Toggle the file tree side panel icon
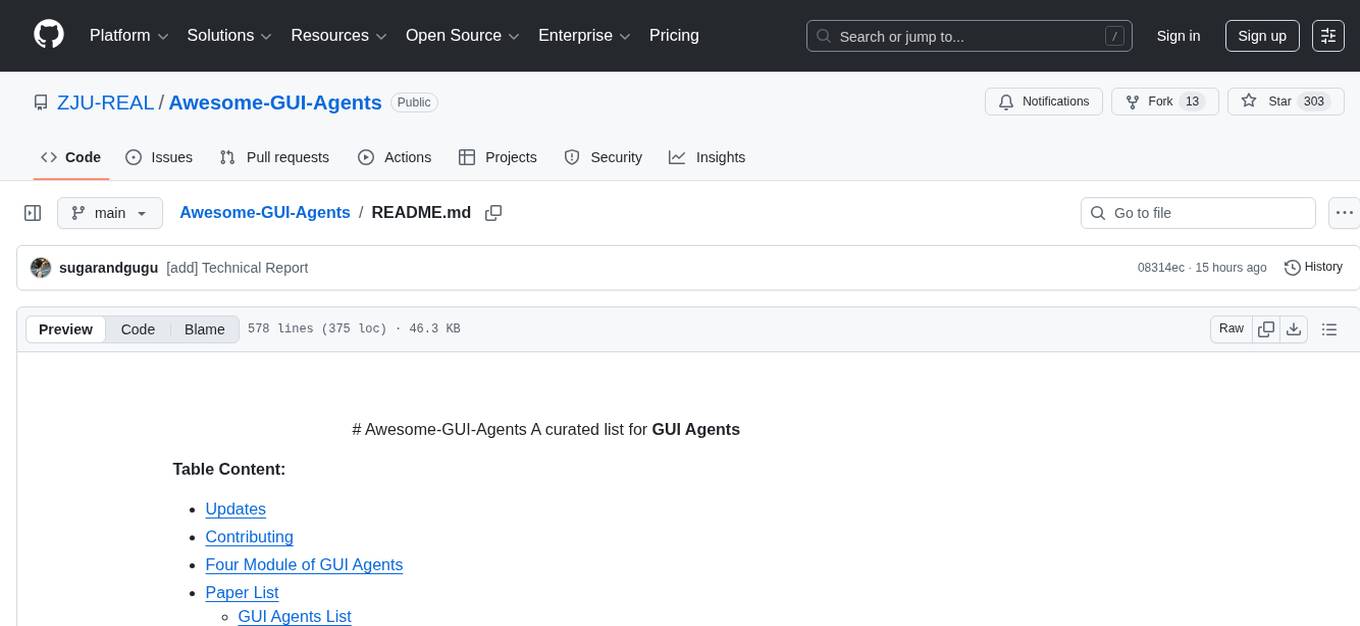 (x=32, y=212)
